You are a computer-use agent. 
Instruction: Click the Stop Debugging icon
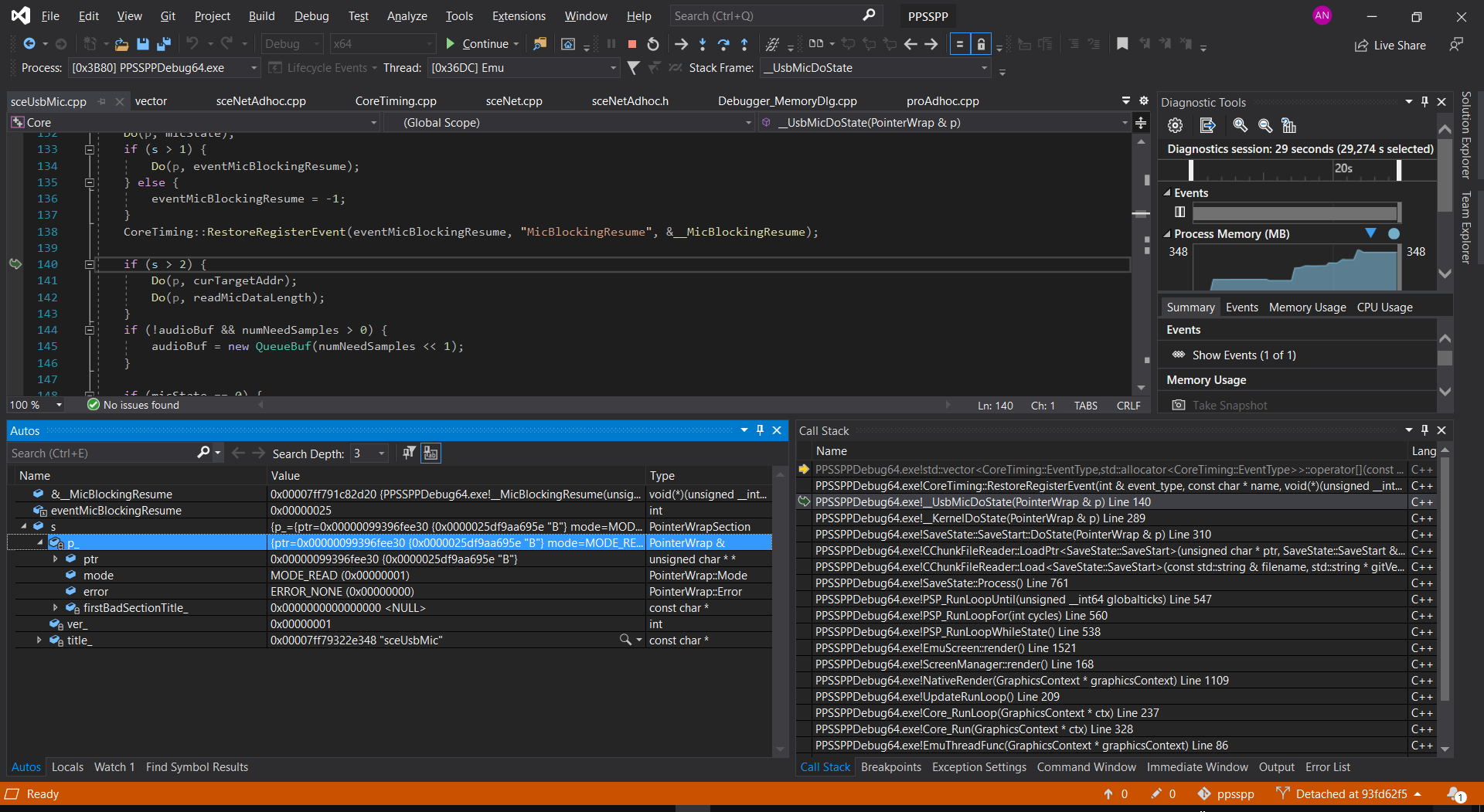tap(631, 44)
